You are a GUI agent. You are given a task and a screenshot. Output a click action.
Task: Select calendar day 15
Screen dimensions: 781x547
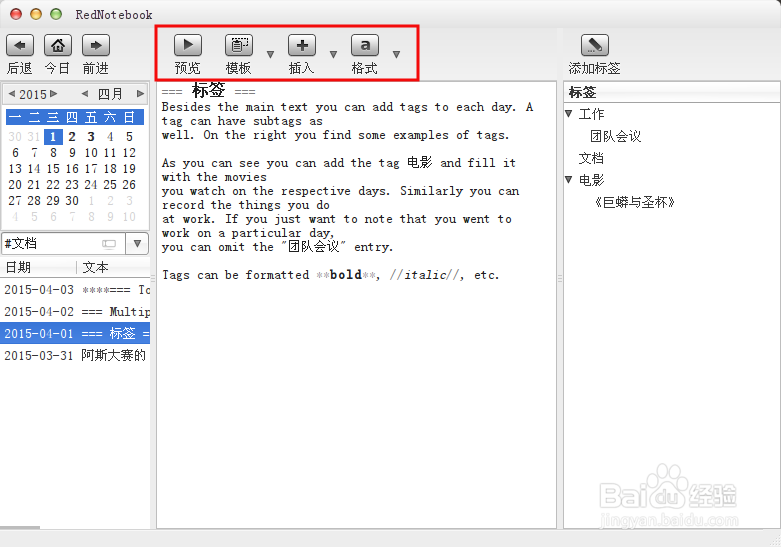(53, 168)
